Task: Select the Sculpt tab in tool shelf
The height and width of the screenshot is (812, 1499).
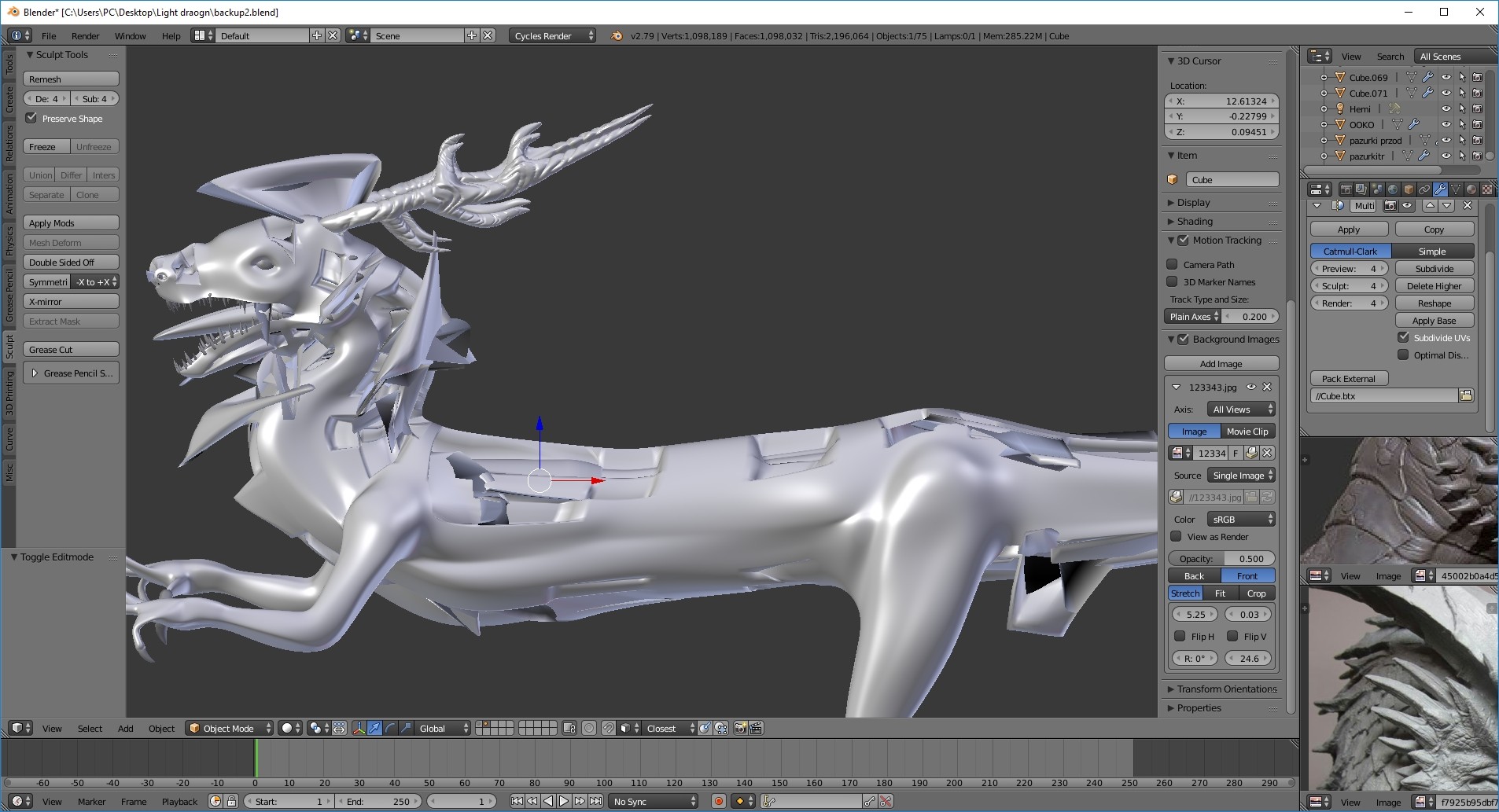Action: [x=9, y=347]
